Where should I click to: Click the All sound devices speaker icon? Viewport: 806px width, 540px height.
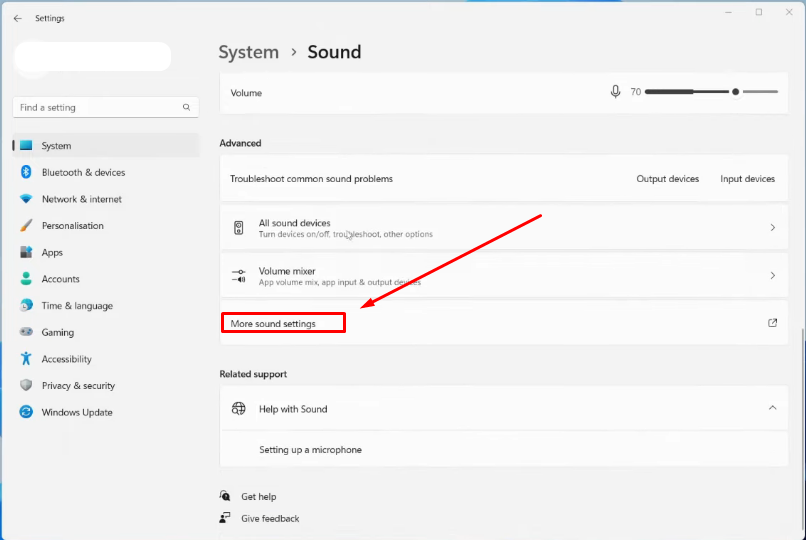point(239,228)
